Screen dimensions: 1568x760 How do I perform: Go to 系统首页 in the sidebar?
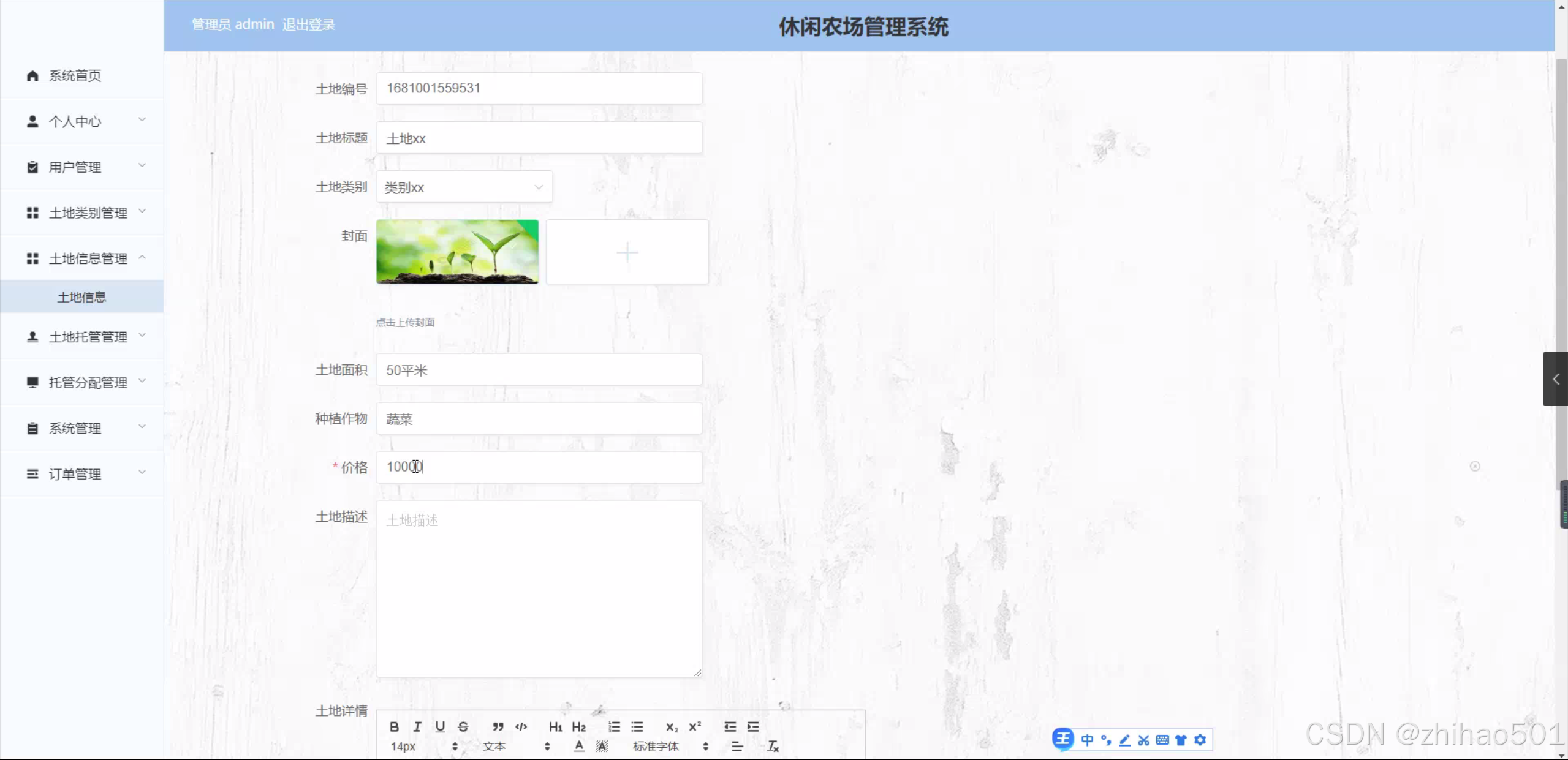pyautogui.click(x=75, y=75)
